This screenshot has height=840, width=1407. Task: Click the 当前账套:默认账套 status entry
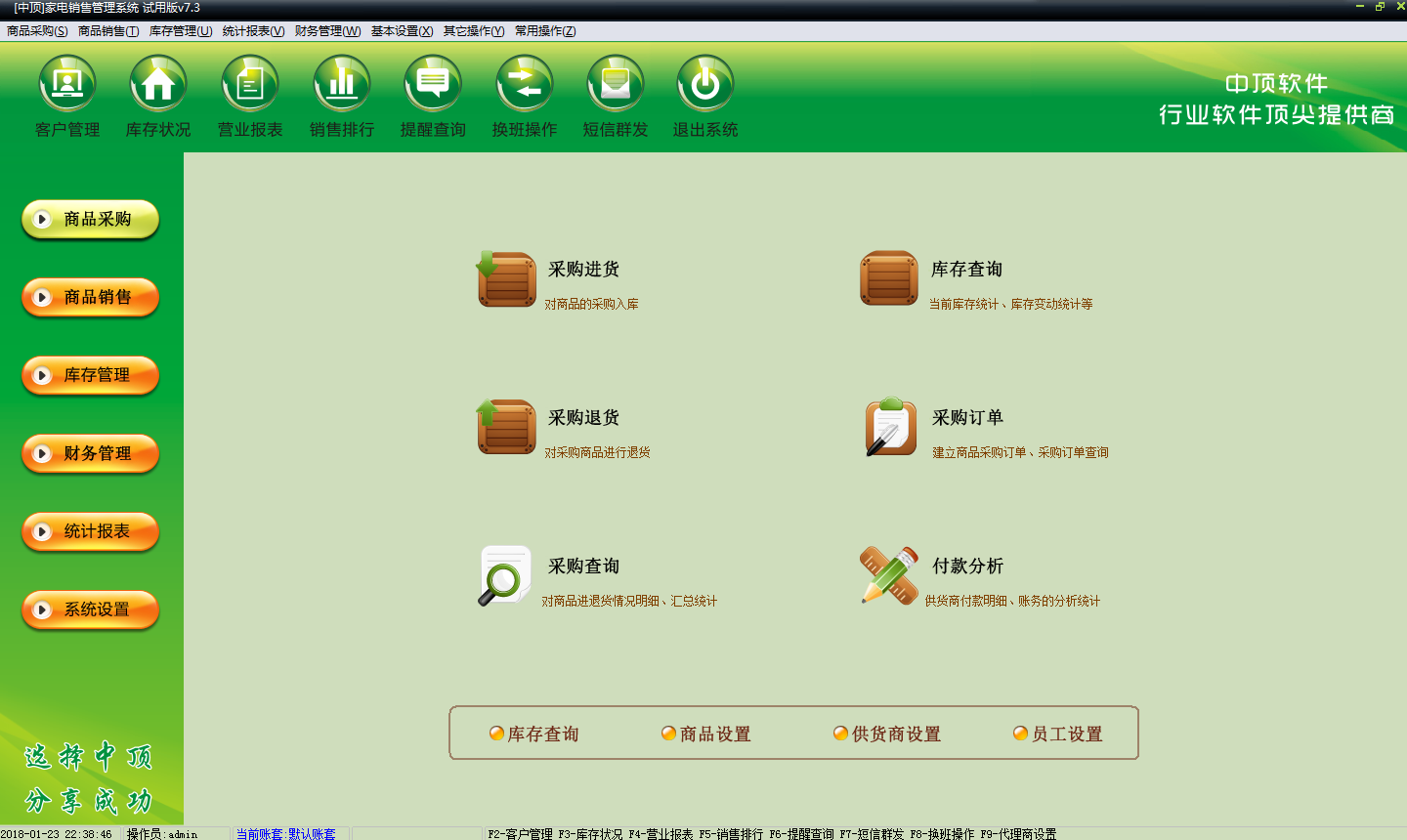(x=285, y=833)
